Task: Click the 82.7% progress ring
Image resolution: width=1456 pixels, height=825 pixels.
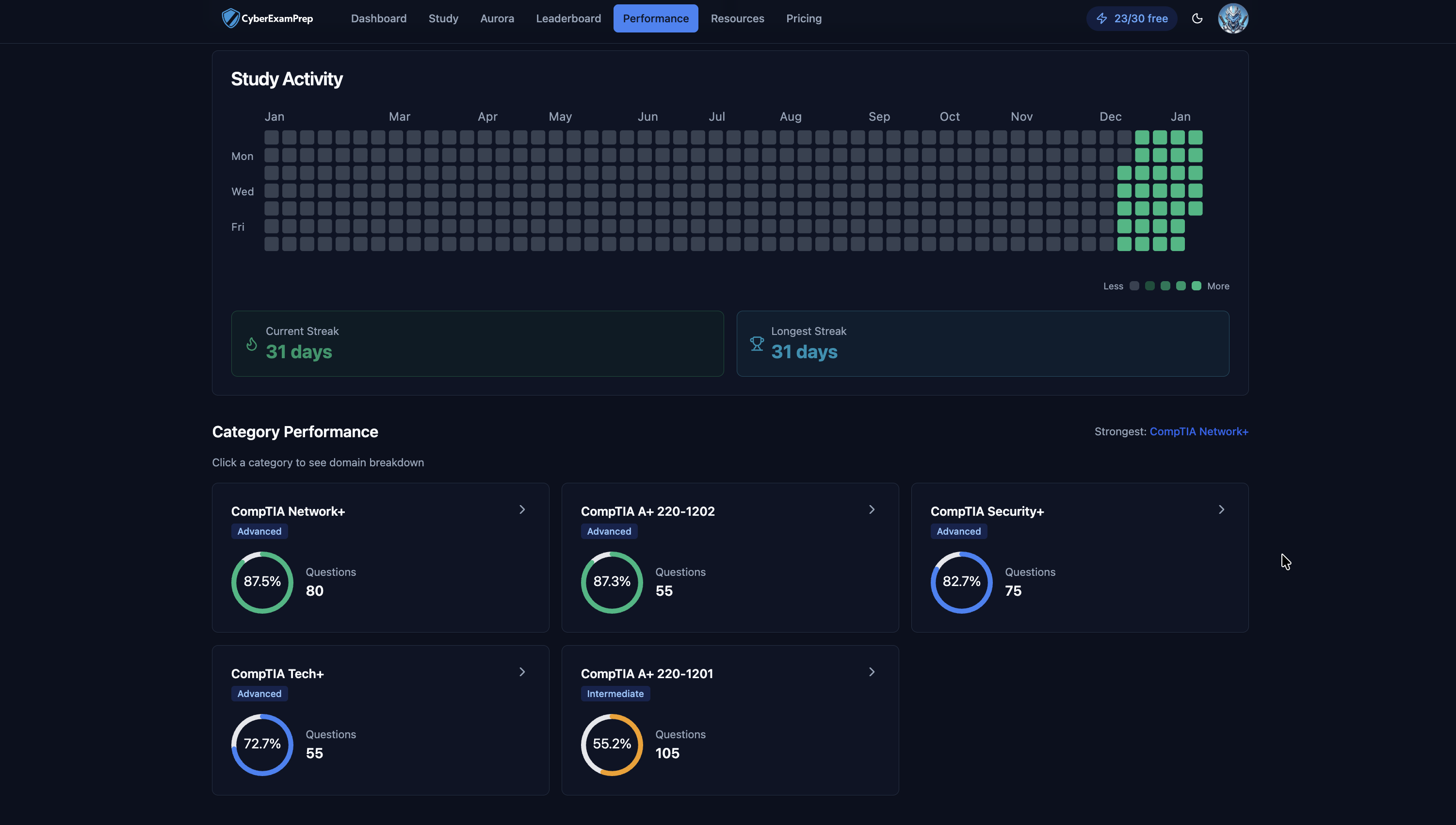Action: pyautogui.click(x=961, y=582)
